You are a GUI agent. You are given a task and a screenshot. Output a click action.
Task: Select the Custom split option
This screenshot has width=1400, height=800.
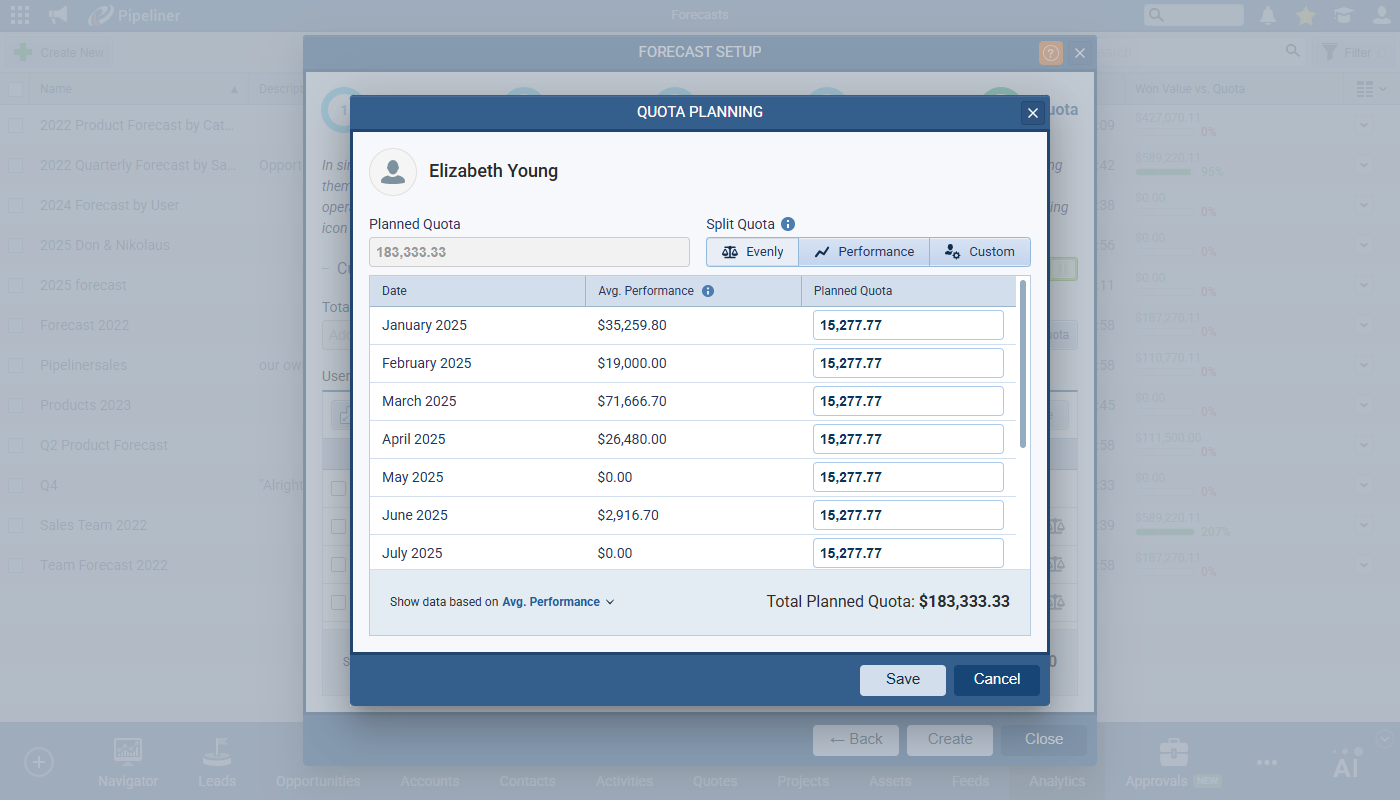(x=979, y=252)
